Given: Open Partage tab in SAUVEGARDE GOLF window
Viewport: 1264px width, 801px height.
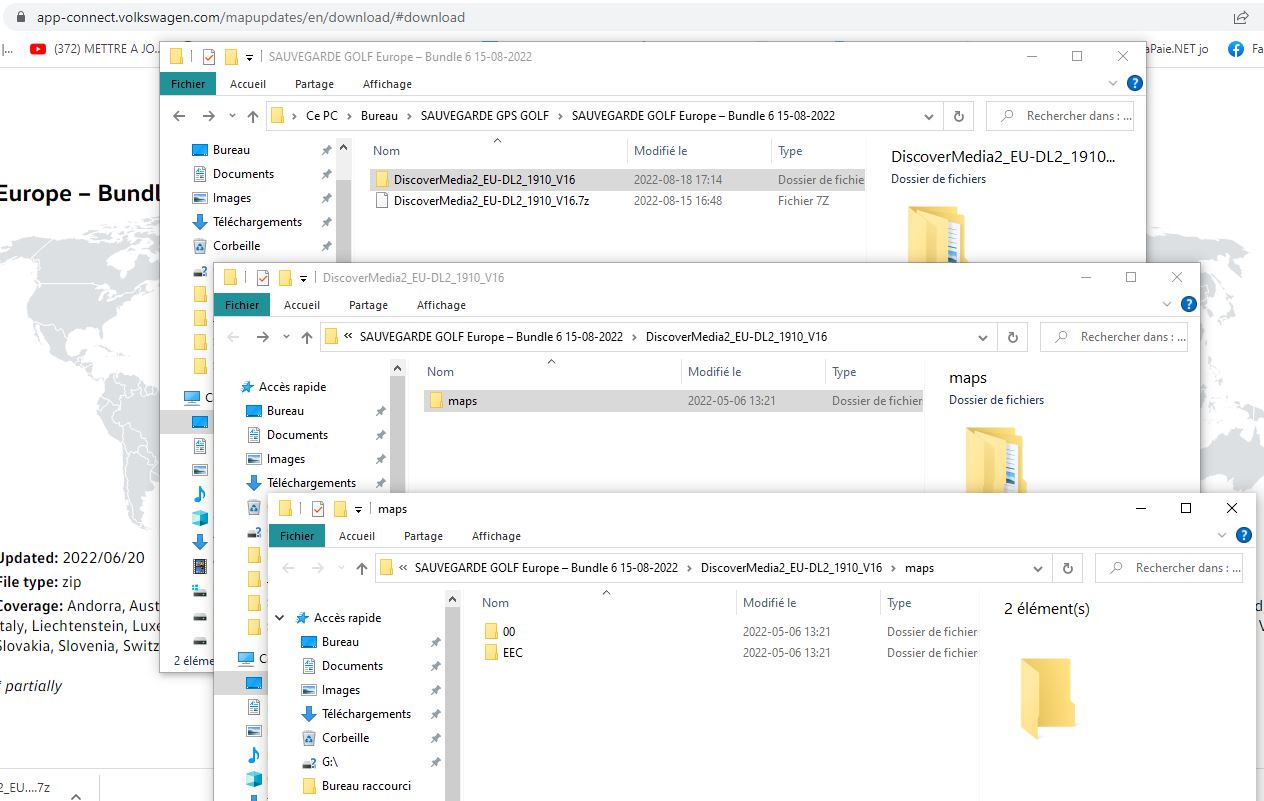Looking at the screenshot, I should point(314,84).
